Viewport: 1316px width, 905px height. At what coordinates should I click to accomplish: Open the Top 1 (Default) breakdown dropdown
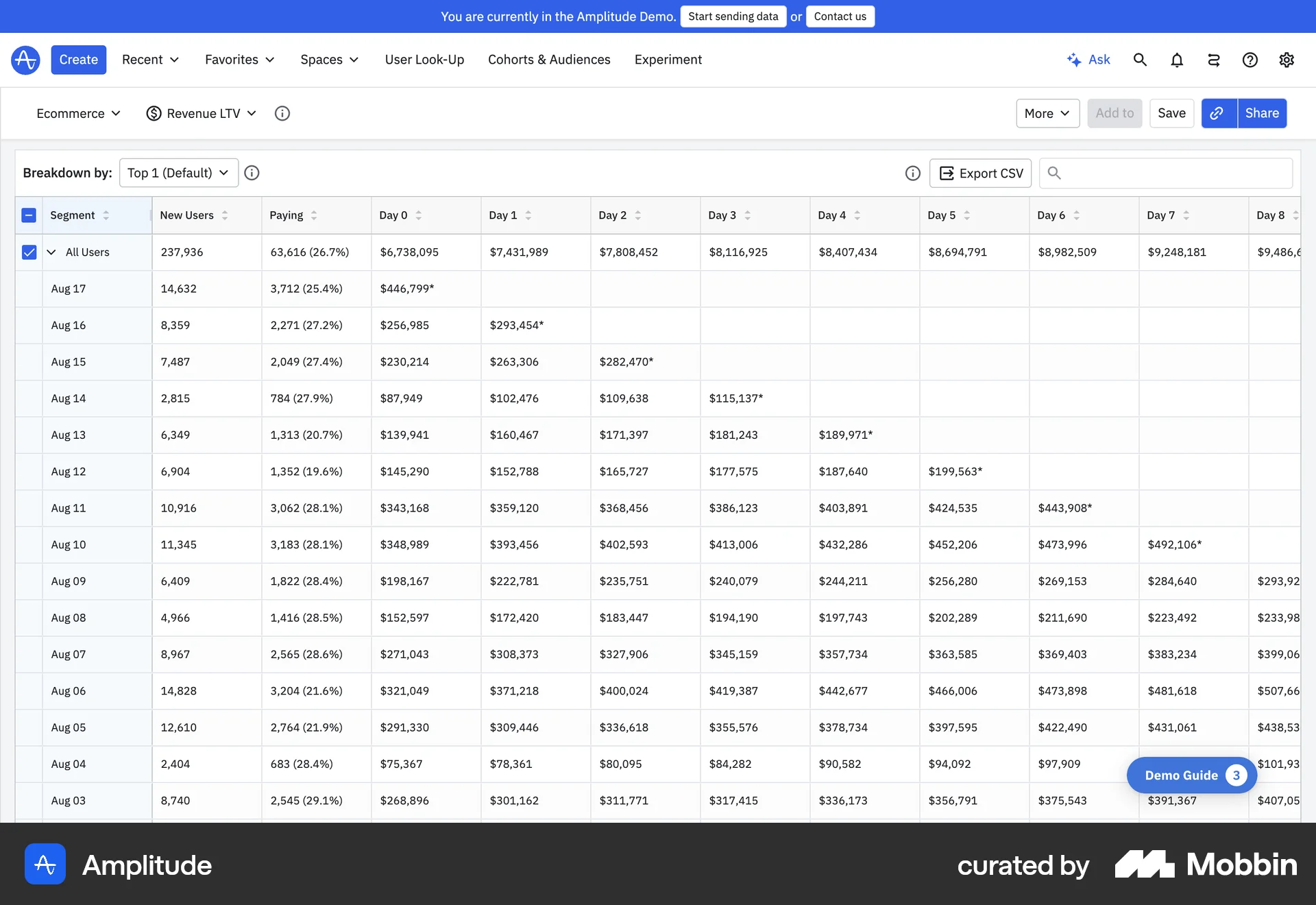(x=178, y=173)
